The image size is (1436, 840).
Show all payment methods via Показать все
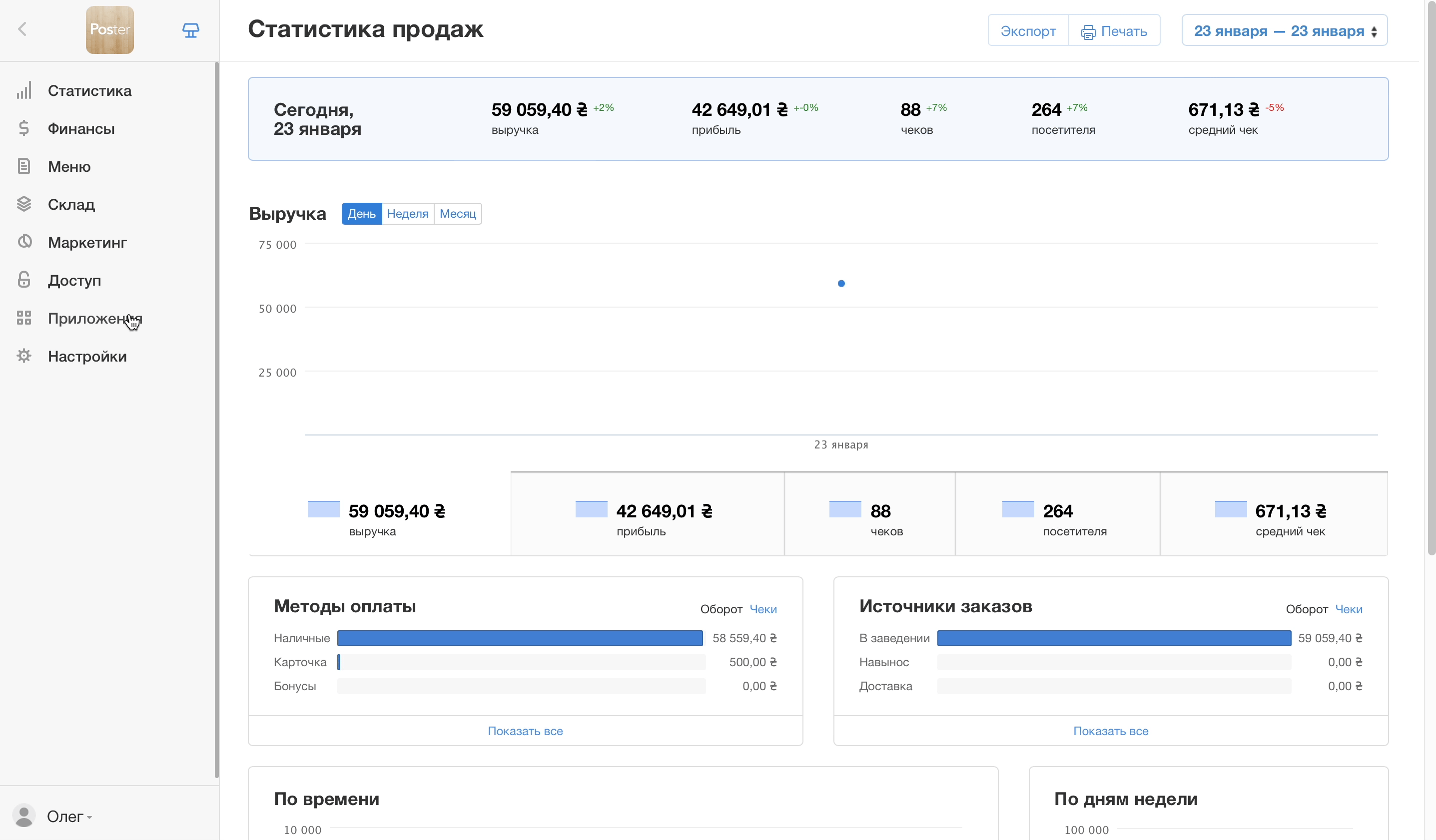[525, 731]
